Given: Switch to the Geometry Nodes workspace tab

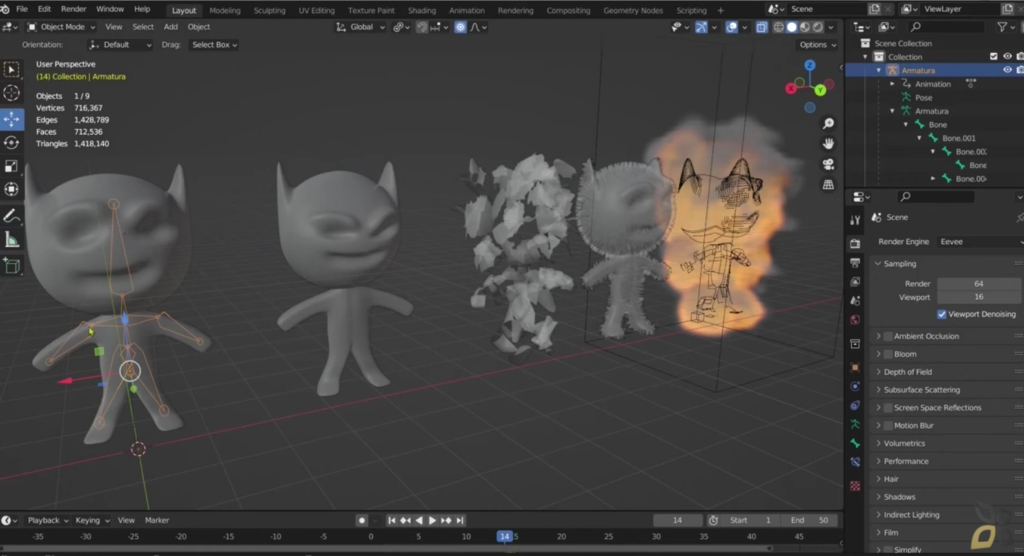Looking at the screenshot, I should coord(633,10).
